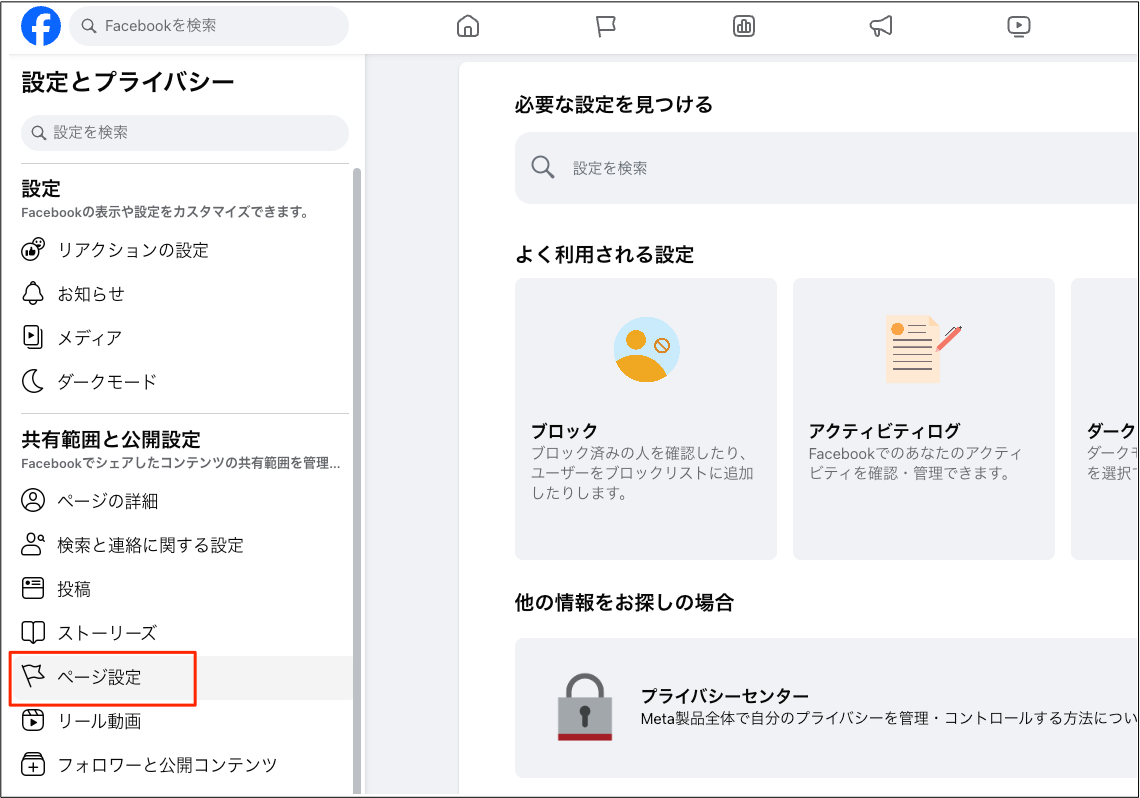Screen dimensions: 1140x798
Task: Click the 他の情報をお探しの場合 heading
Action: [624, 602]
